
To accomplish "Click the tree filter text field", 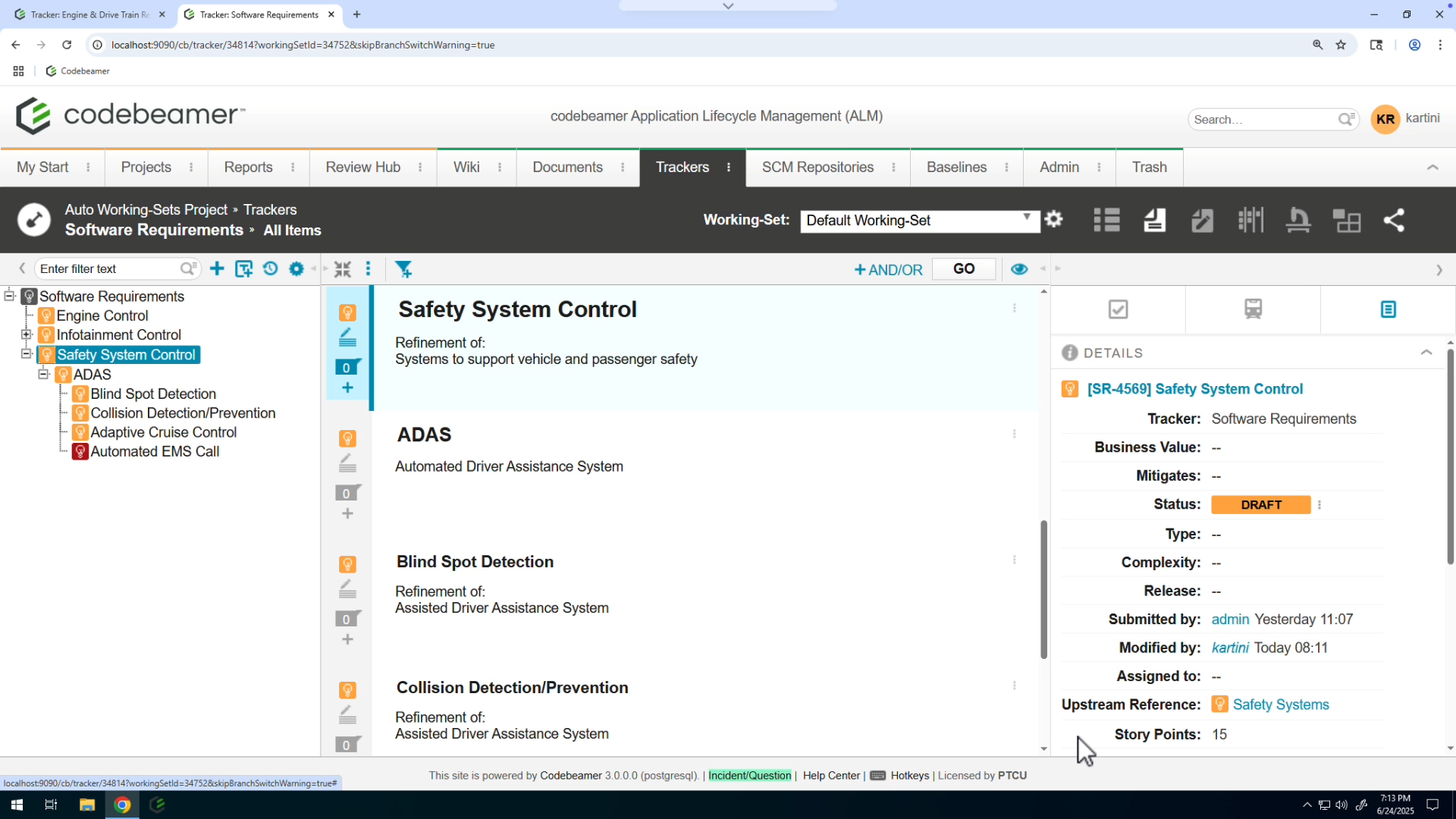I will coord(108,268).
